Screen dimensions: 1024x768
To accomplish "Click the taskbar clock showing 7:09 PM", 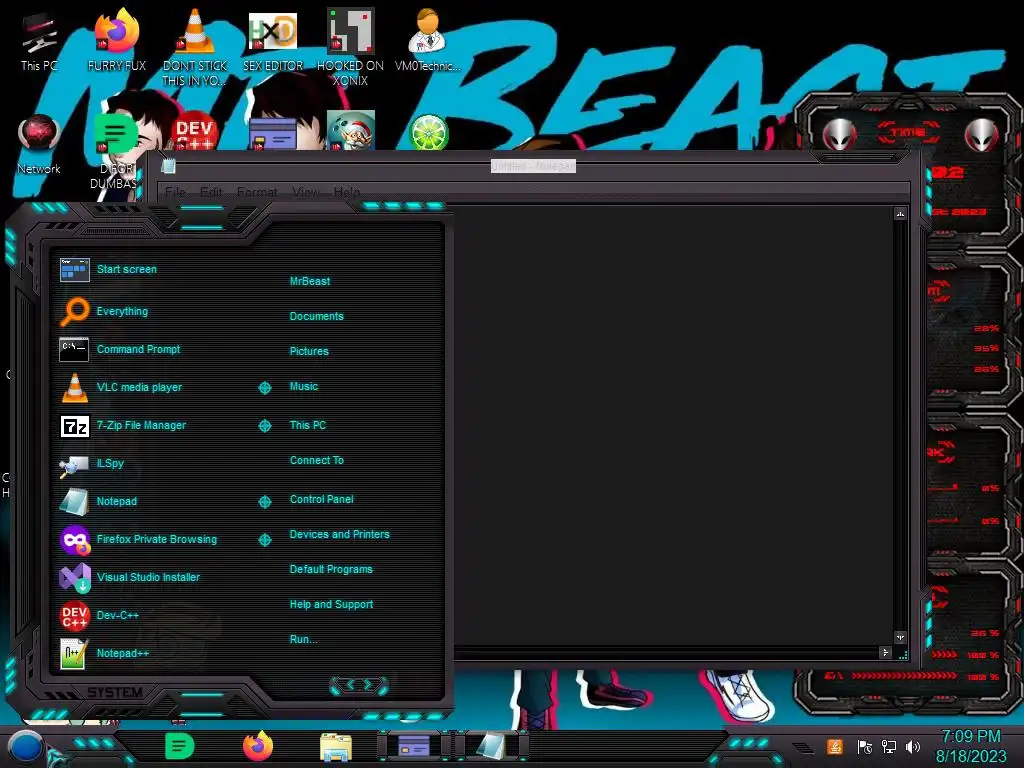I will click(970, 746).
